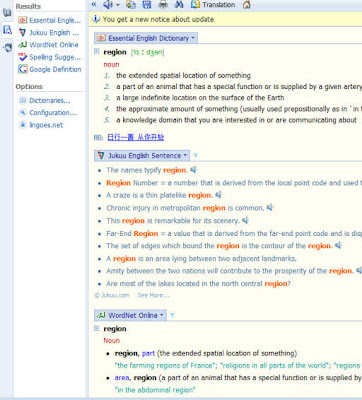This screenshot has height=400, width=362.
Task: Click the phonetic transcription of region
Action: click(x=147, y=52)
